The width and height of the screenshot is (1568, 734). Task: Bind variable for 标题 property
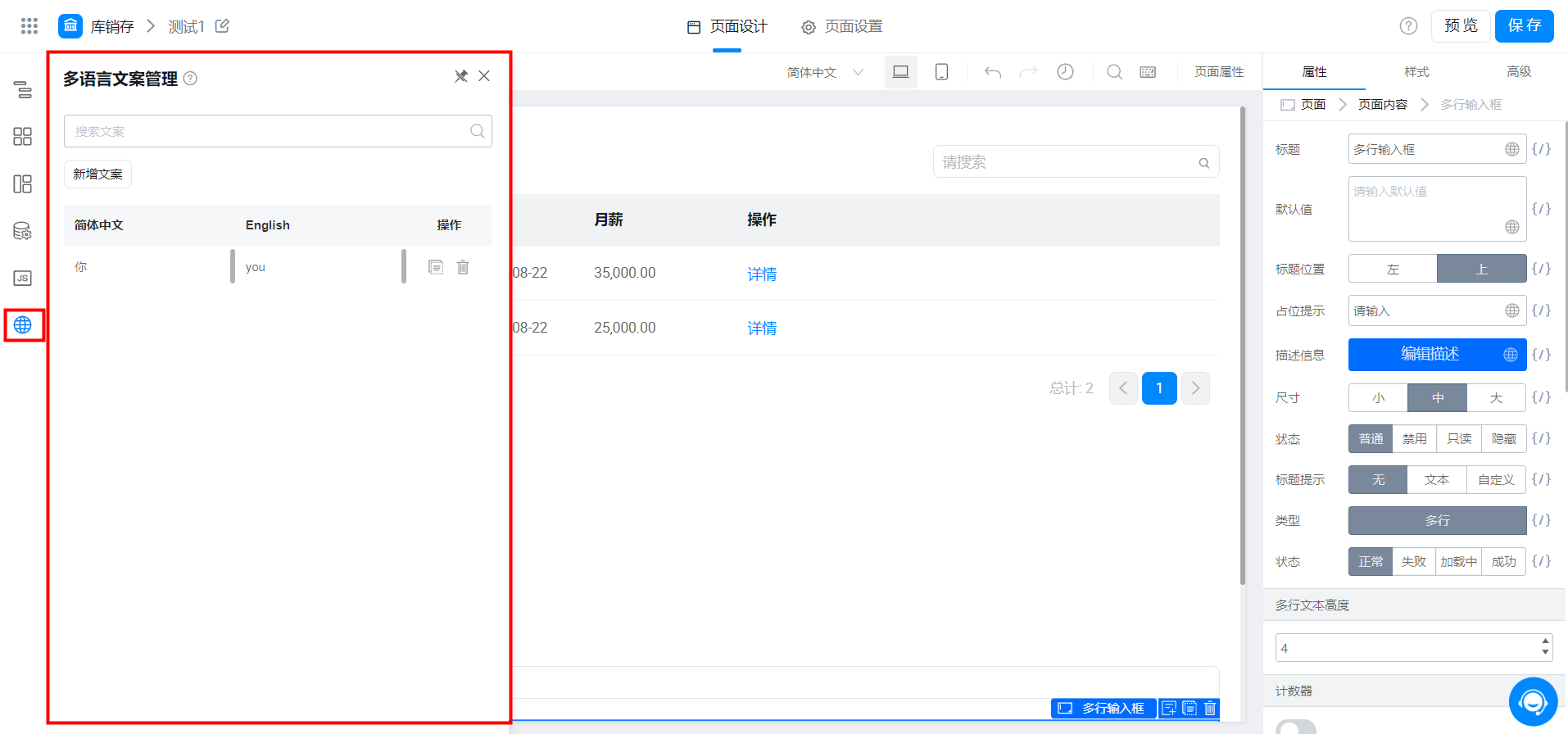[1541, 149]
